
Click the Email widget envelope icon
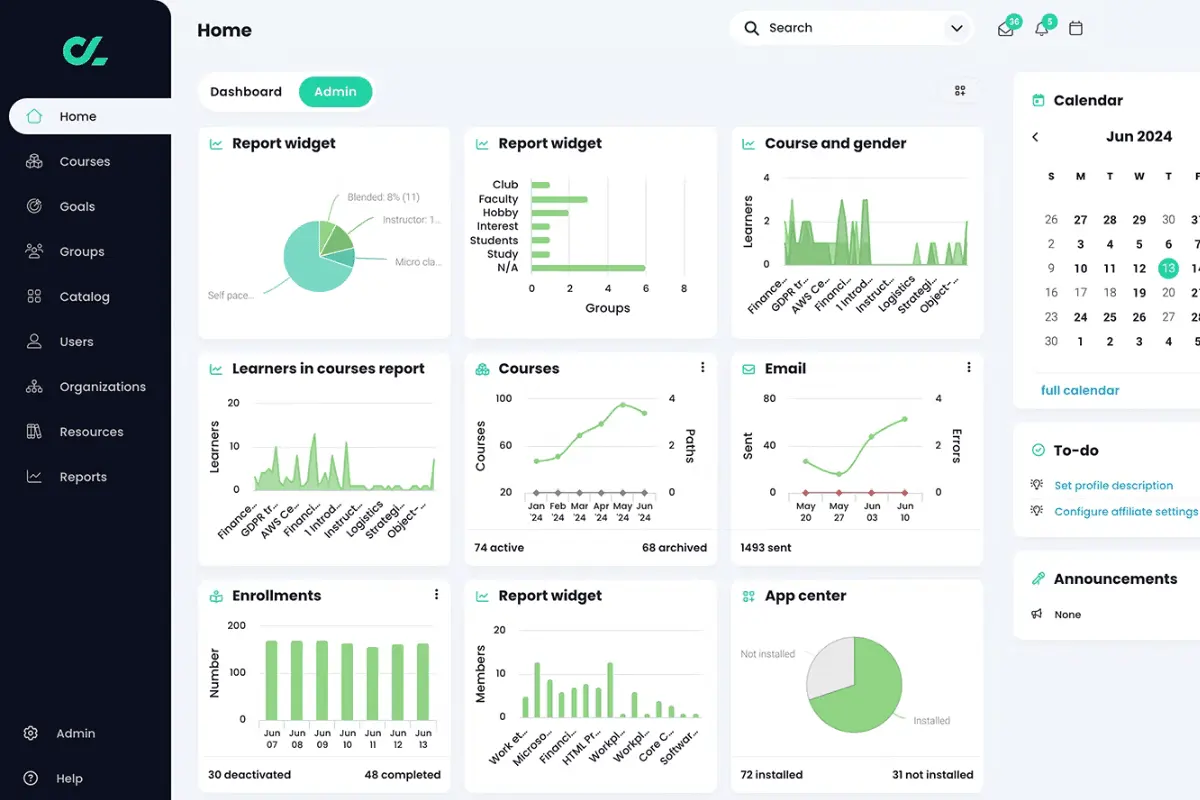pos(748,369)
